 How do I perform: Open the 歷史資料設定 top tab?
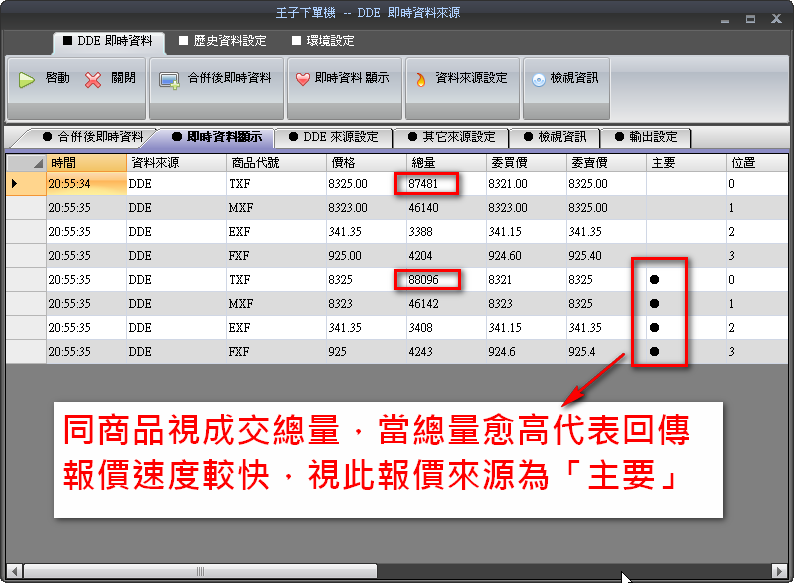(x=223, y=41)
